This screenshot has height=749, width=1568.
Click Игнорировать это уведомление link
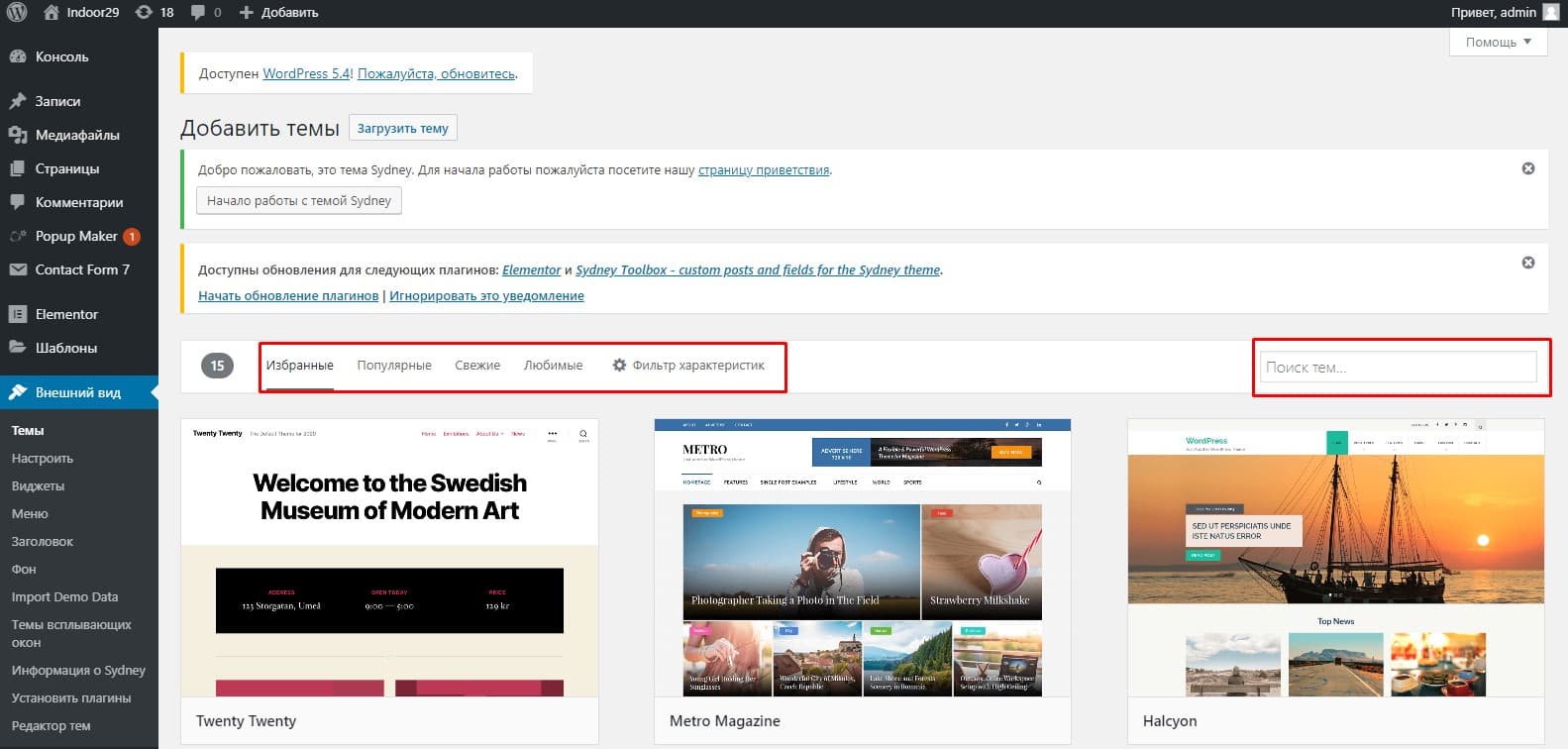pos(486,295)
